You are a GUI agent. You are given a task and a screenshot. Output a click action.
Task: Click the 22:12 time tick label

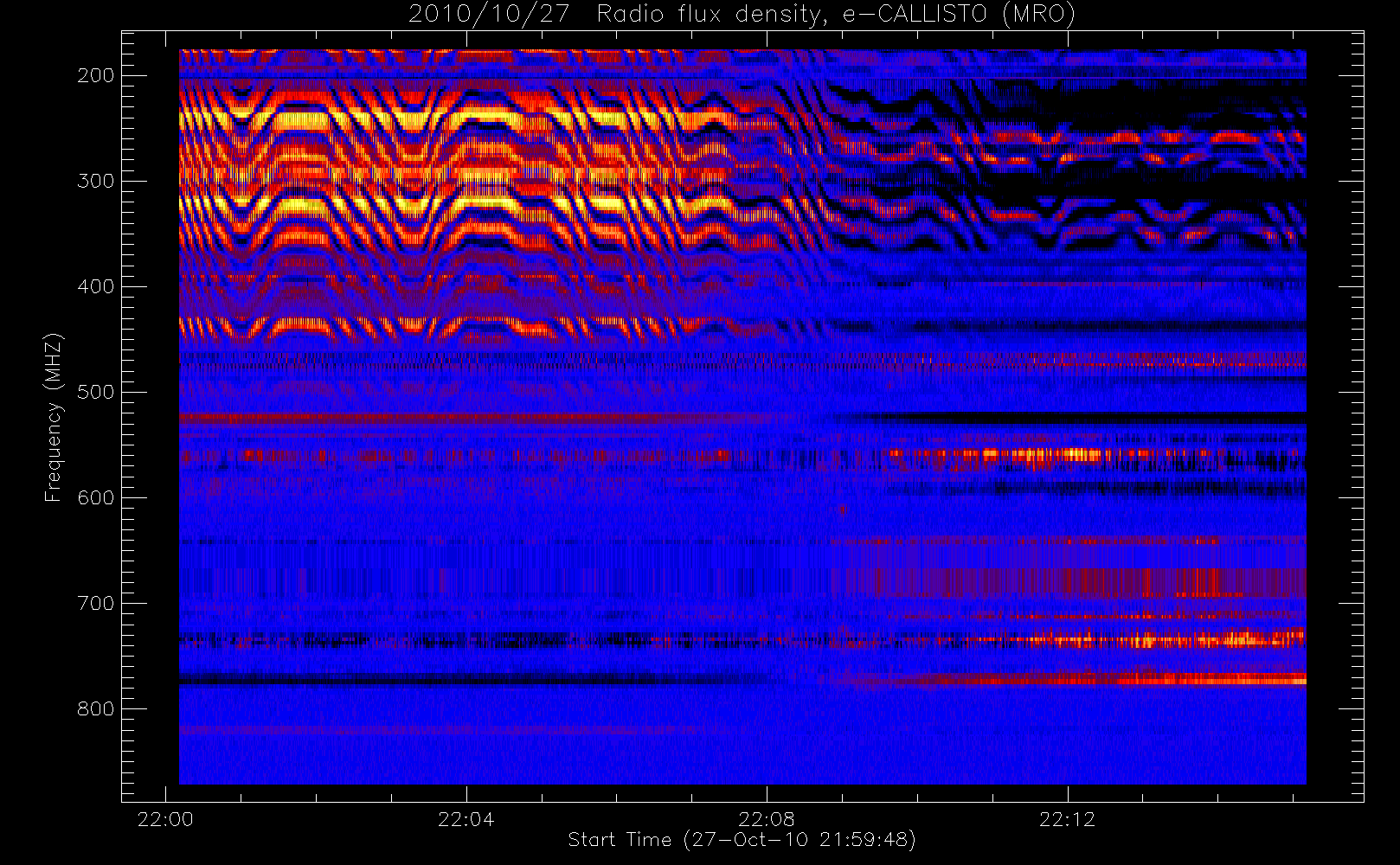pyautogui.click(x=1067, y=819)
